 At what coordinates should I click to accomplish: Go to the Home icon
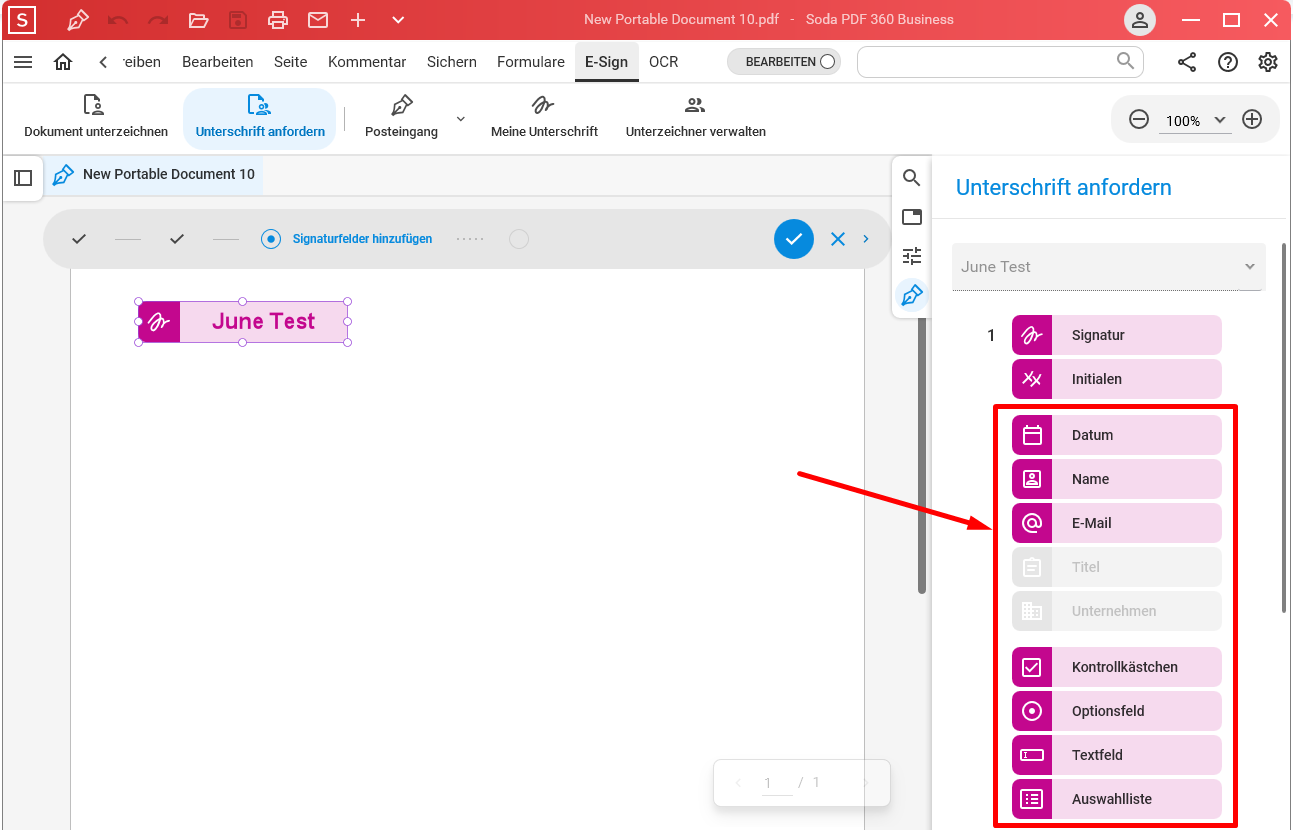[x=63, y=62]
